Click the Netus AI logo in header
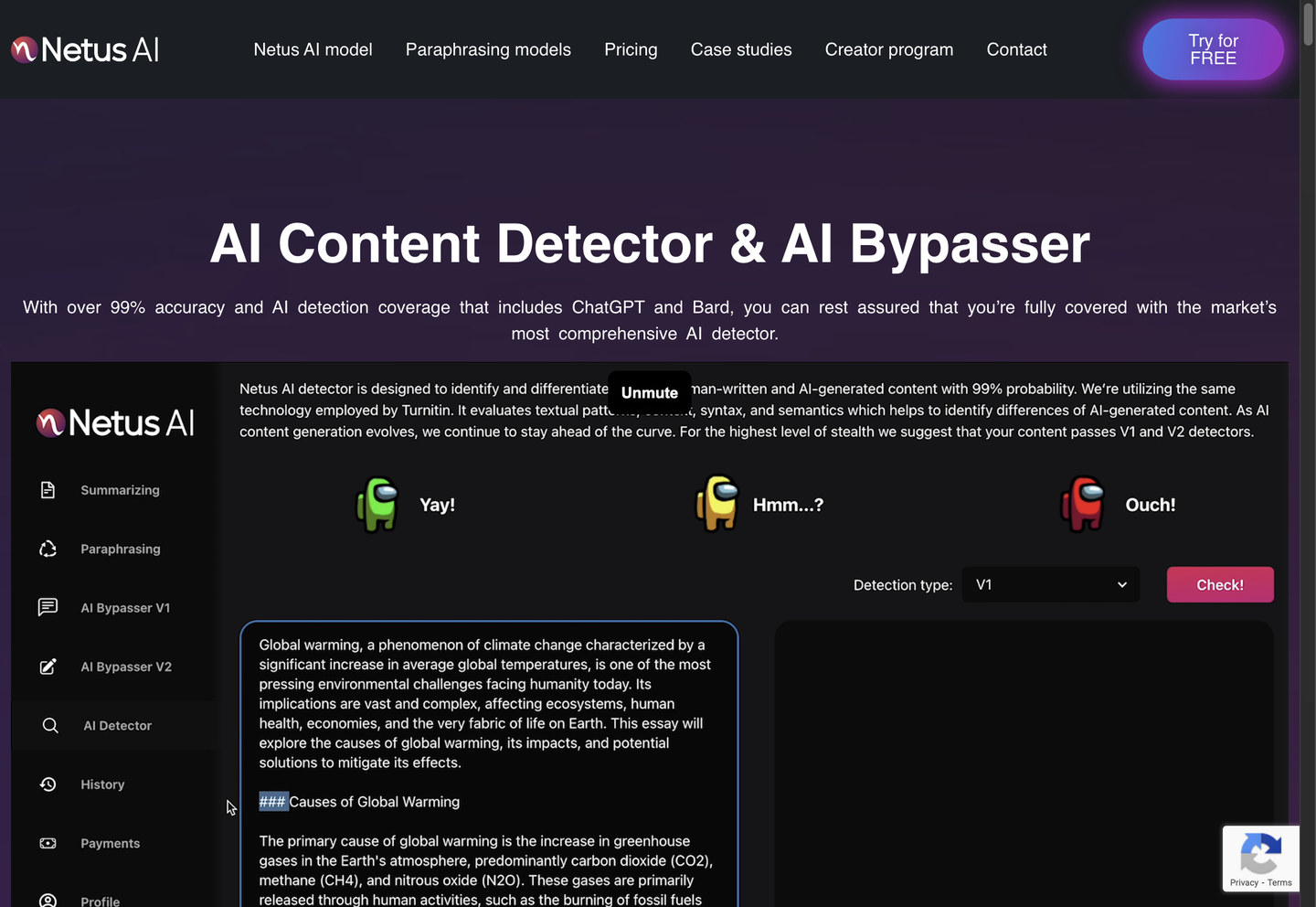The image size is (1316, 907). [85, 49]
